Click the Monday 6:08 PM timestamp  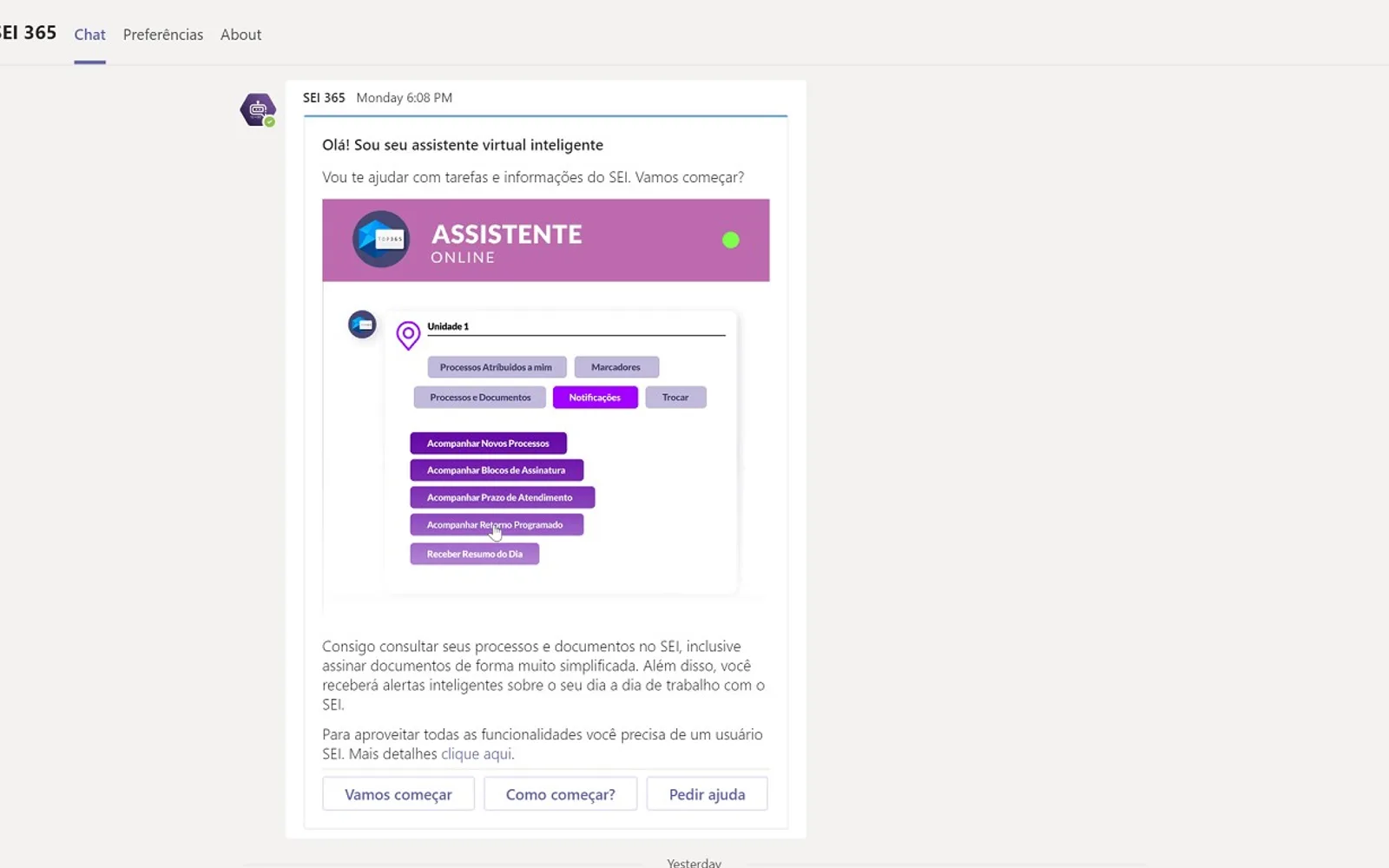pyautogui.click(x=404, y=97)
